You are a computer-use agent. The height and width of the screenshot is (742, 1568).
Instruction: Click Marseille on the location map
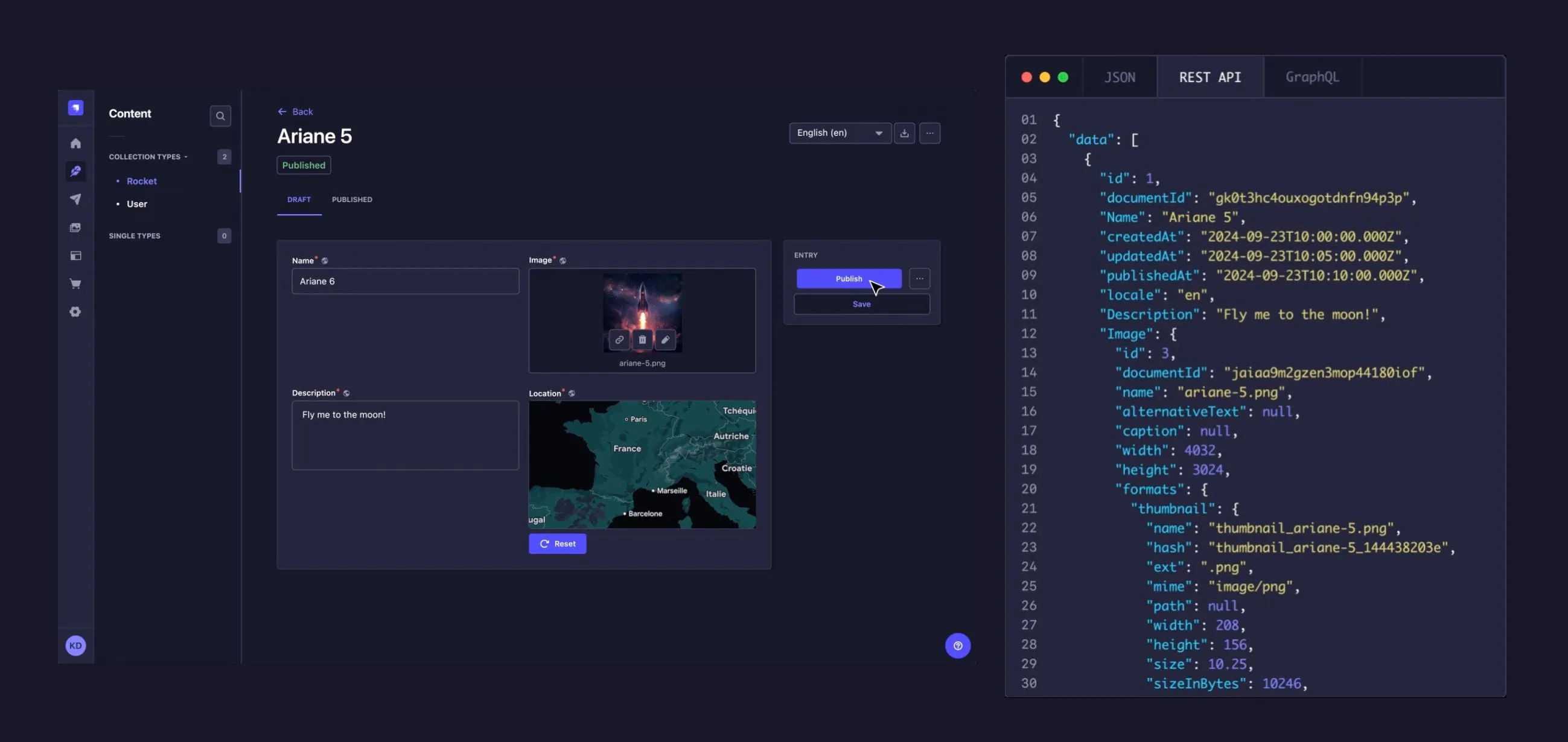click(669, 491)
